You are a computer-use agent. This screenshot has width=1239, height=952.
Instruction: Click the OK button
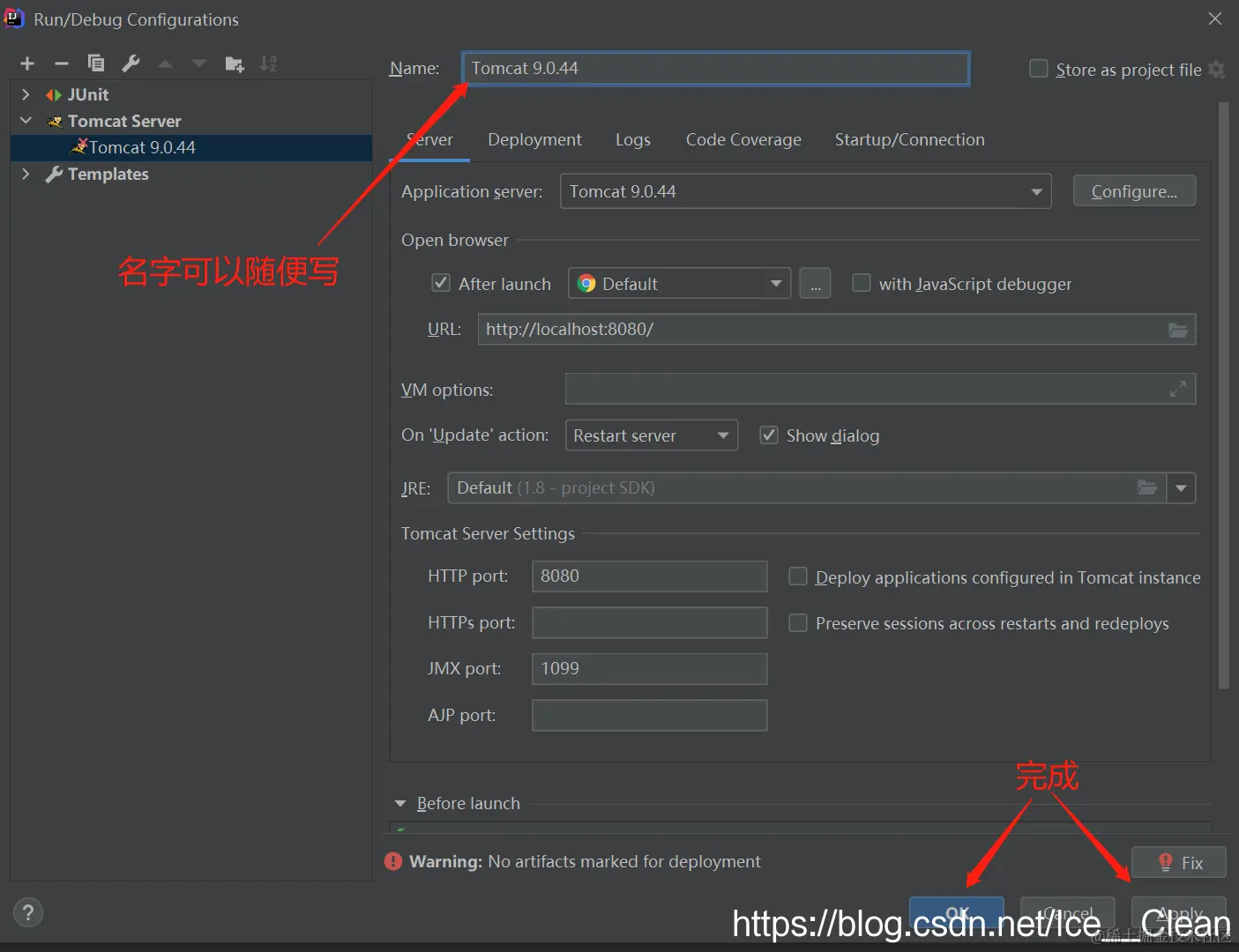pos(957,913)
